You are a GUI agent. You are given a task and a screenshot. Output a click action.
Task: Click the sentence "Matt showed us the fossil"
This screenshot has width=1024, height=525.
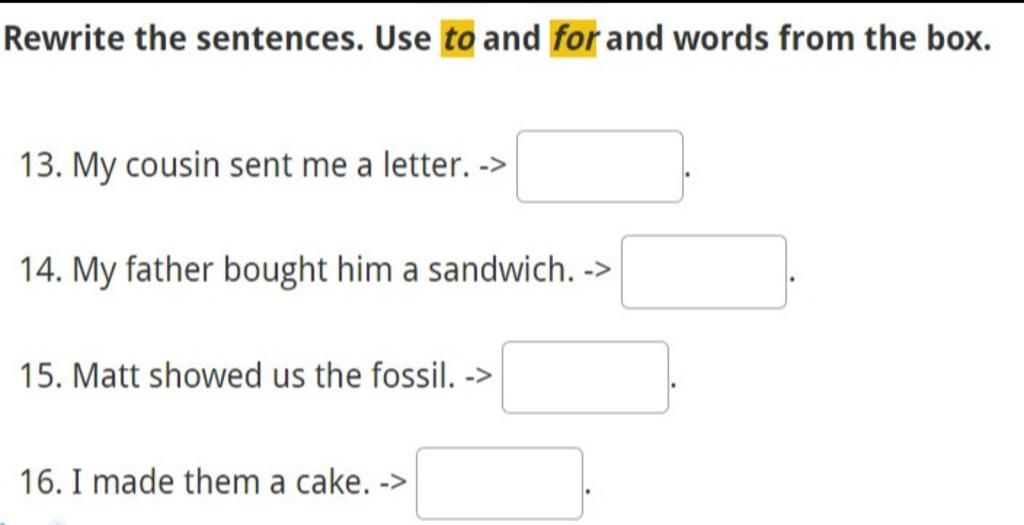[x=263, y=376]
